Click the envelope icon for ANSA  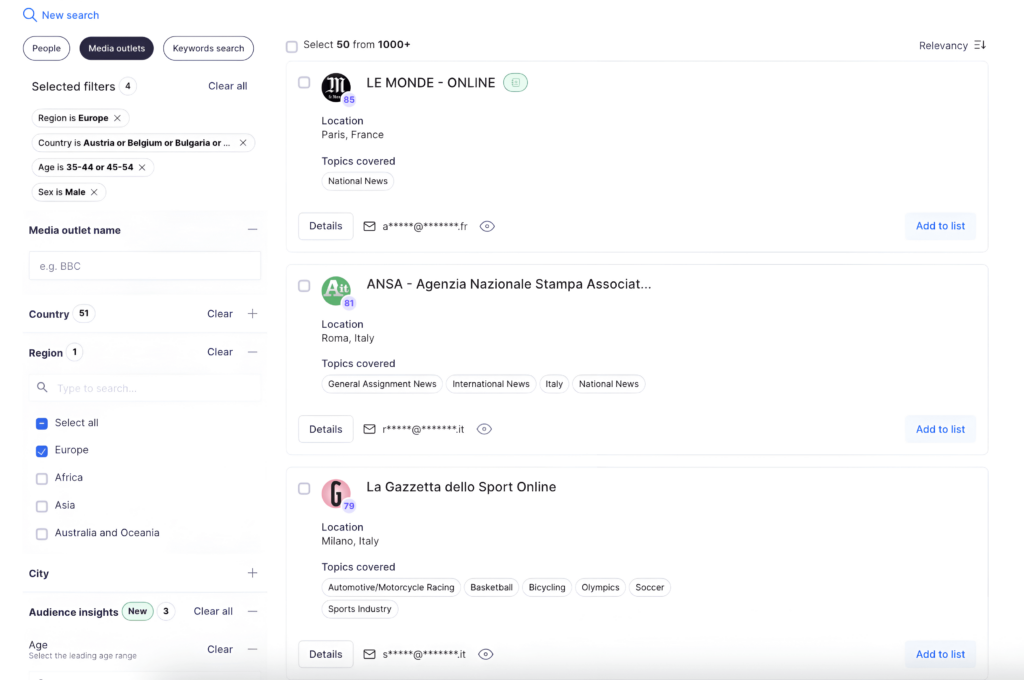click(x=369, y=429)
